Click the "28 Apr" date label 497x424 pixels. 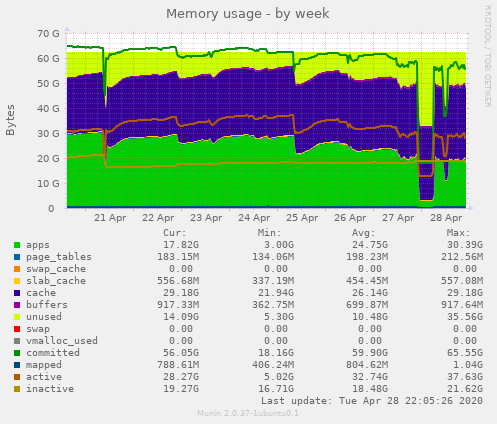click(446, 218)
